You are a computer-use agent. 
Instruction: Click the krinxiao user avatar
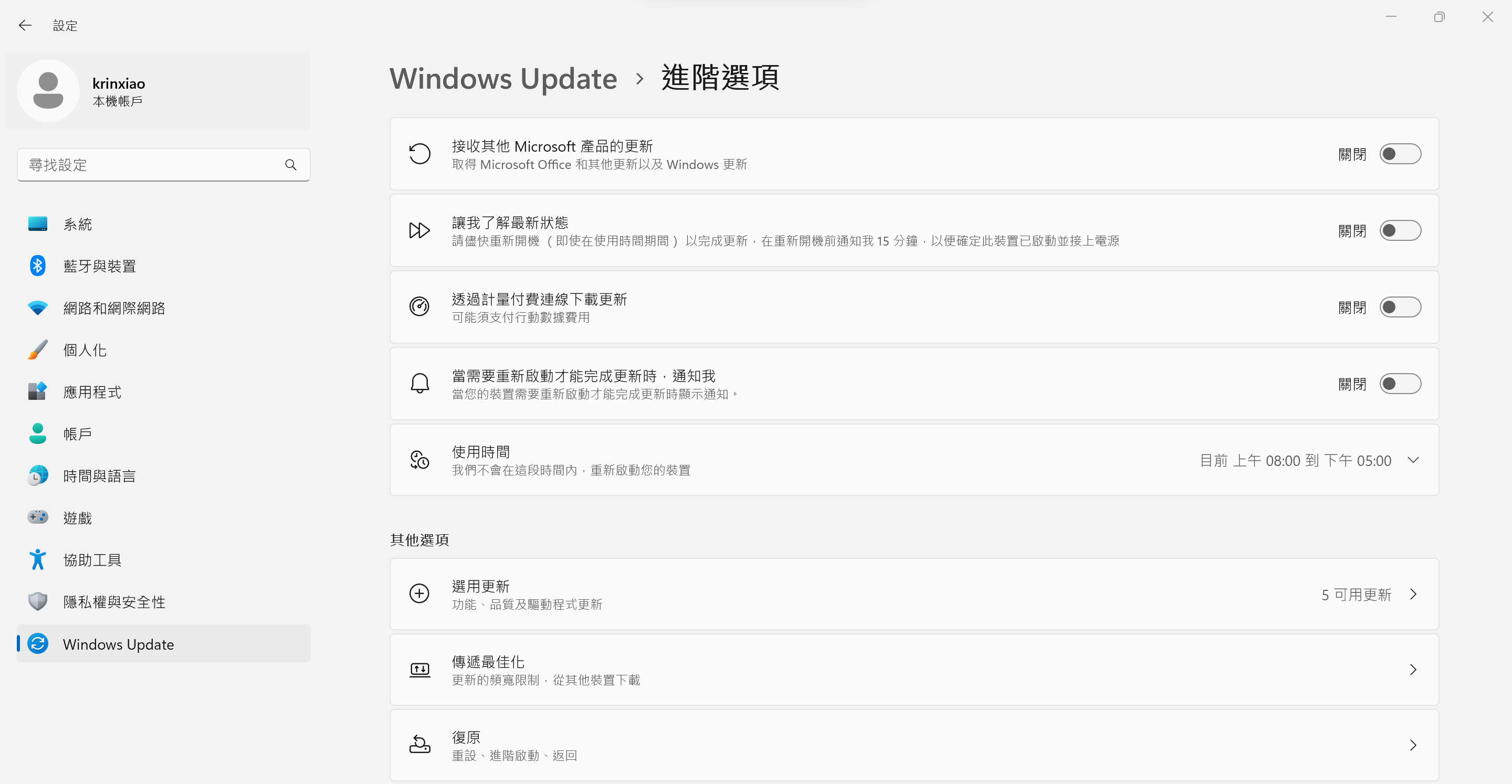pos(48,91)
